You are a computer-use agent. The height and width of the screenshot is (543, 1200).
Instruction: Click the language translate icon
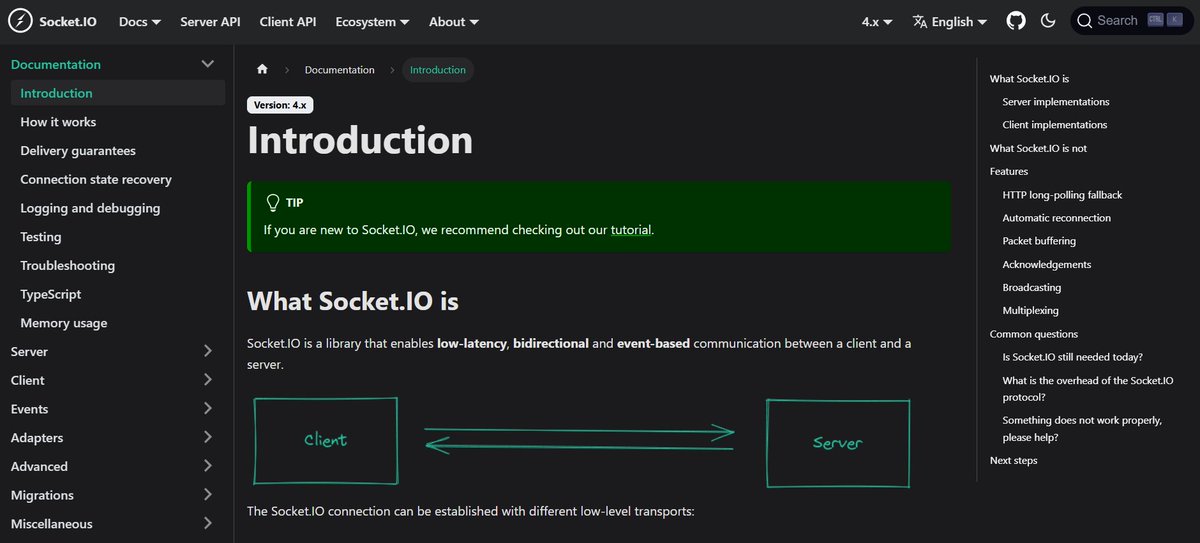920,22
